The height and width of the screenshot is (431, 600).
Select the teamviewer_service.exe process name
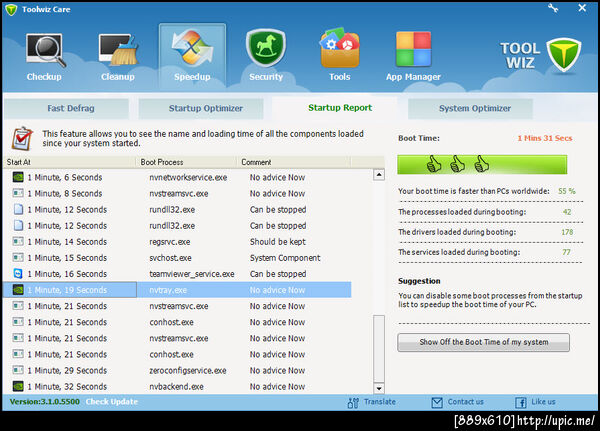(192, 274)
